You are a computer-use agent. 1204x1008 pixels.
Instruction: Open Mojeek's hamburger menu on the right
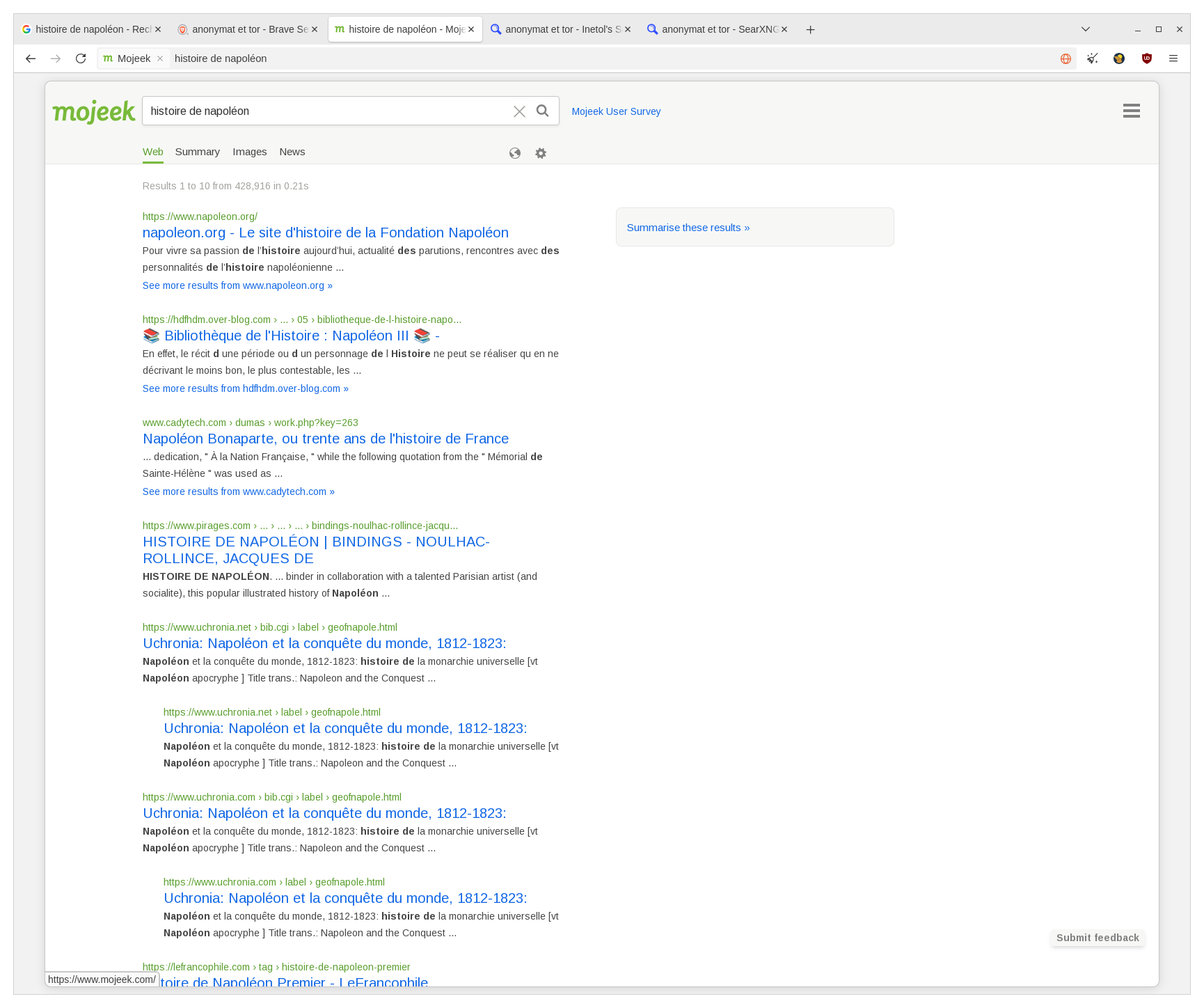point(1131,111)
